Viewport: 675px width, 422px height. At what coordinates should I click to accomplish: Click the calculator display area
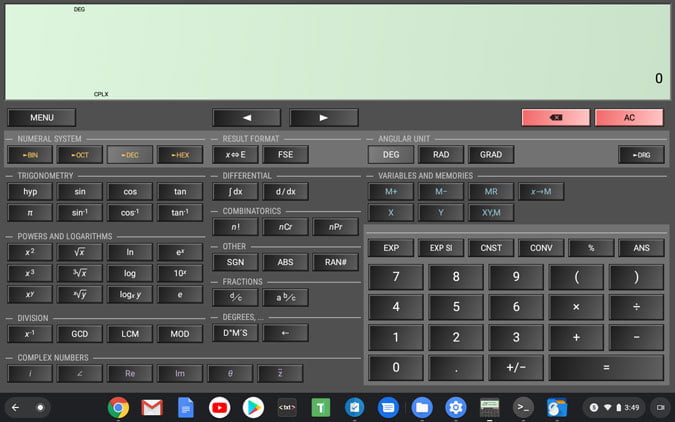(338, 52)
